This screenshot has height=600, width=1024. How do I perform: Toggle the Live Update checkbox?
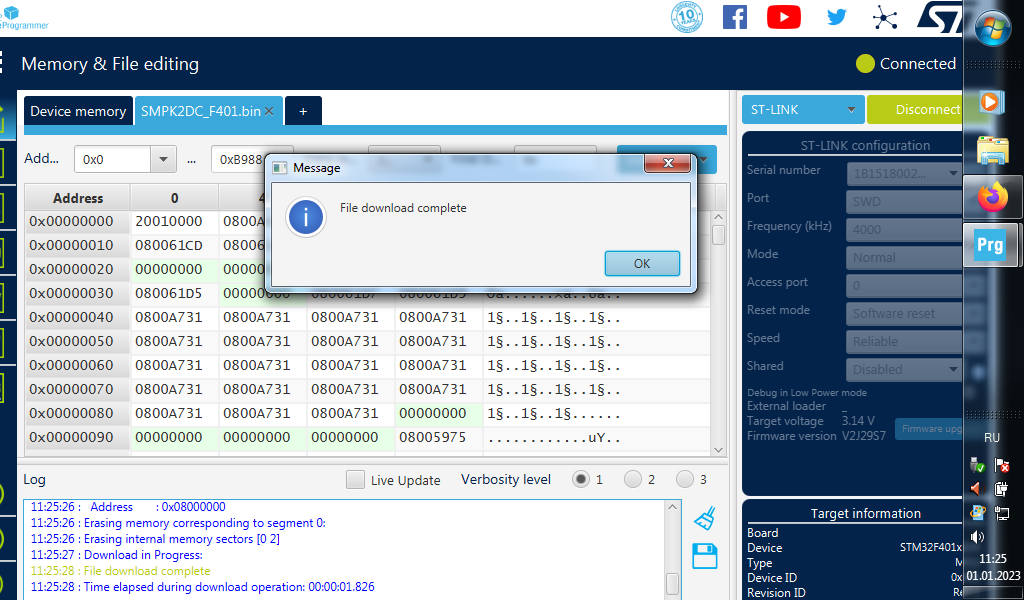coord(355,480)
